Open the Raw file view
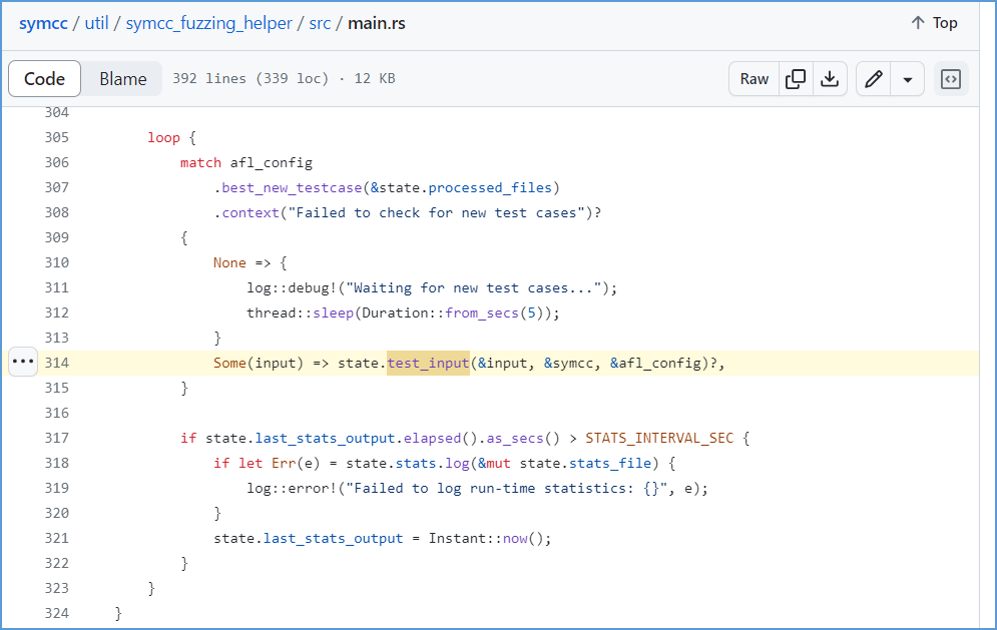Image resolution: width=997 pixels, height=630 pixels. 754,79
